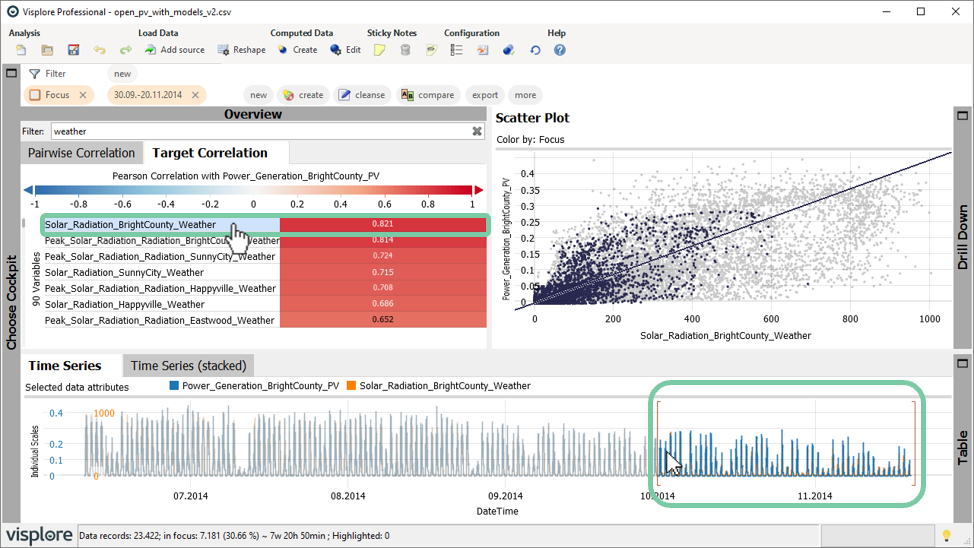This screenshot has height=548, width=974.
Task: Click the chart configuration icon
Action: 483,50
